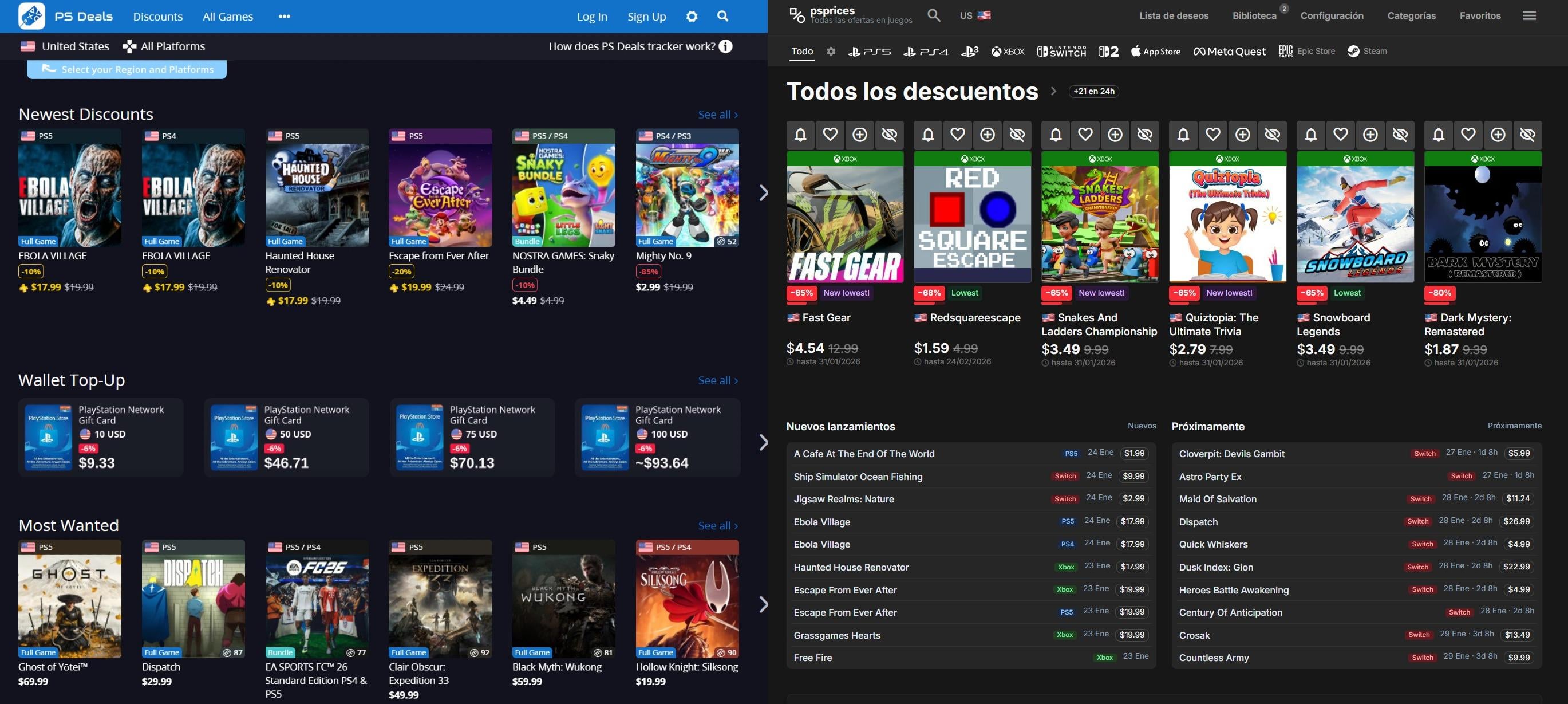Click the PS Deals search magnifier icon

[x=722, y=17]
